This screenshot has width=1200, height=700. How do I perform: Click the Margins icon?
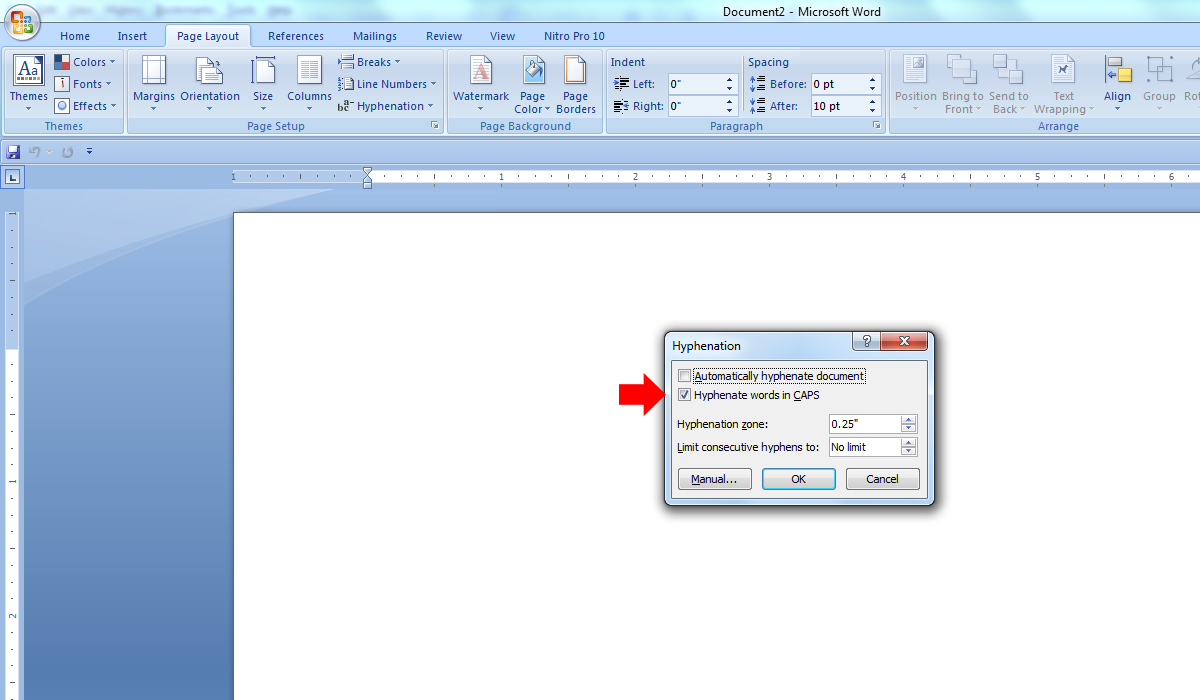coord(153,72)
